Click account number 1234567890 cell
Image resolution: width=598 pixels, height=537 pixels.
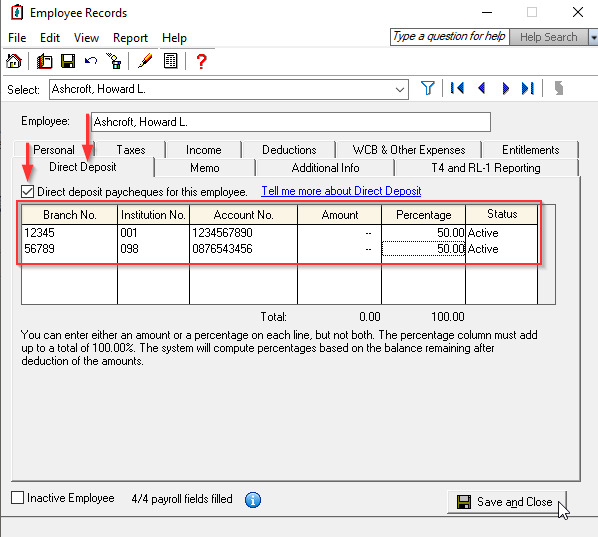[243, 233]
